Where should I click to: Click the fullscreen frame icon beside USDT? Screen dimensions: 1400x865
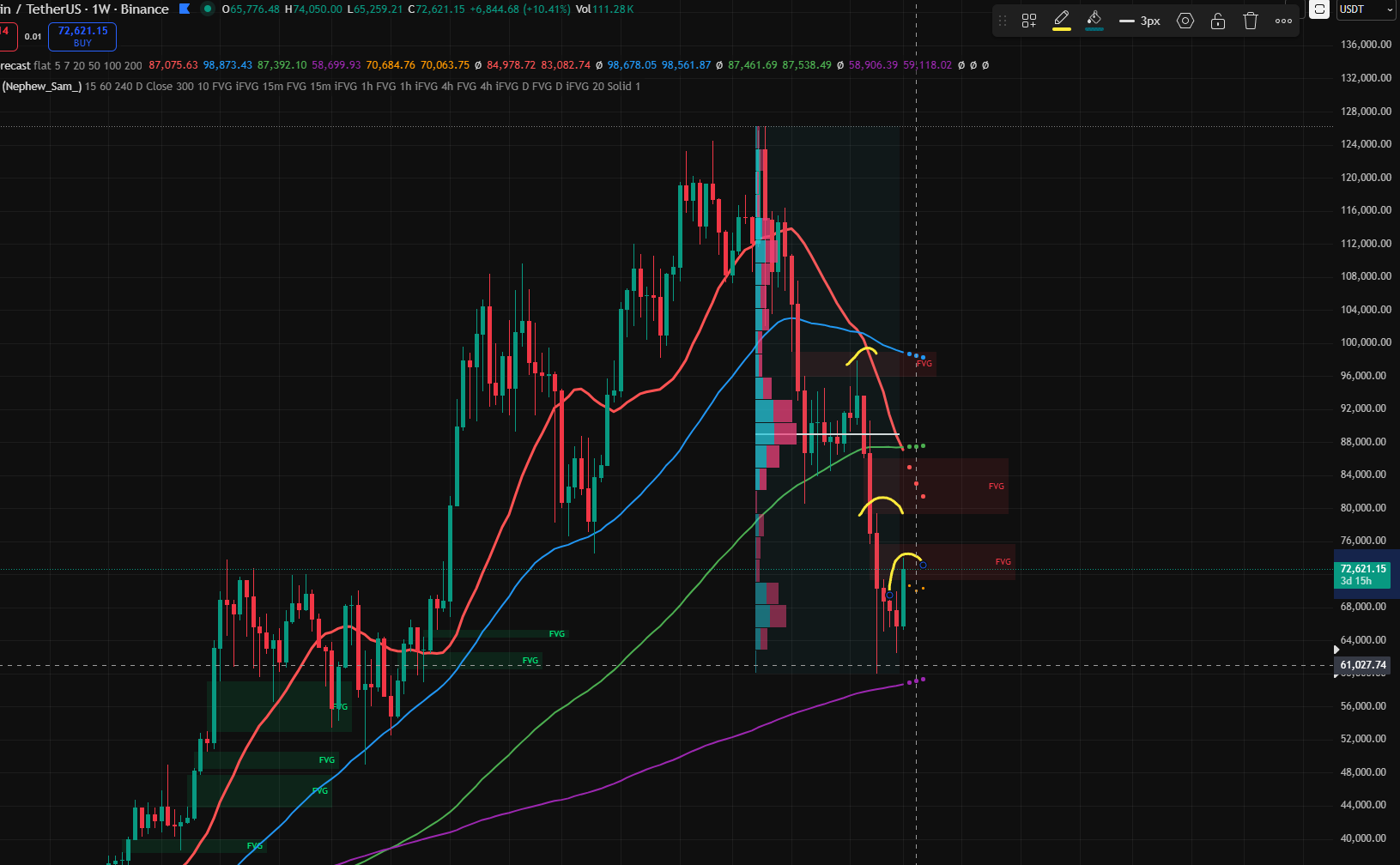pos(1319,9)
